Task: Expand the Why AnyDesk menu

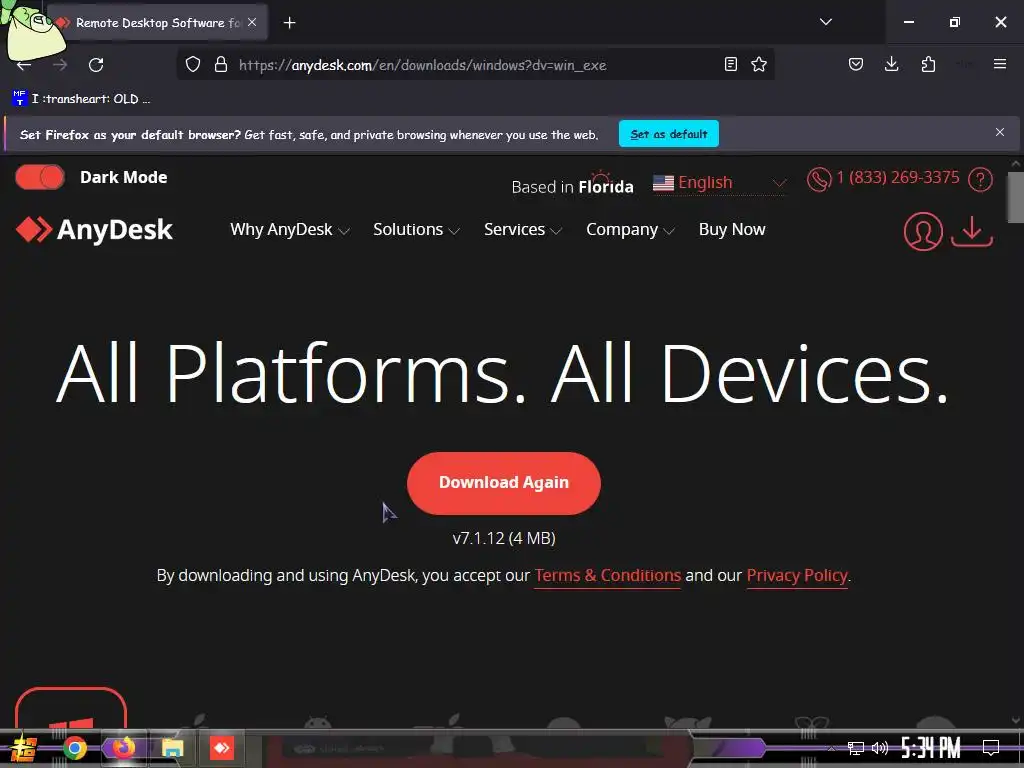Action: coord(289,230)
